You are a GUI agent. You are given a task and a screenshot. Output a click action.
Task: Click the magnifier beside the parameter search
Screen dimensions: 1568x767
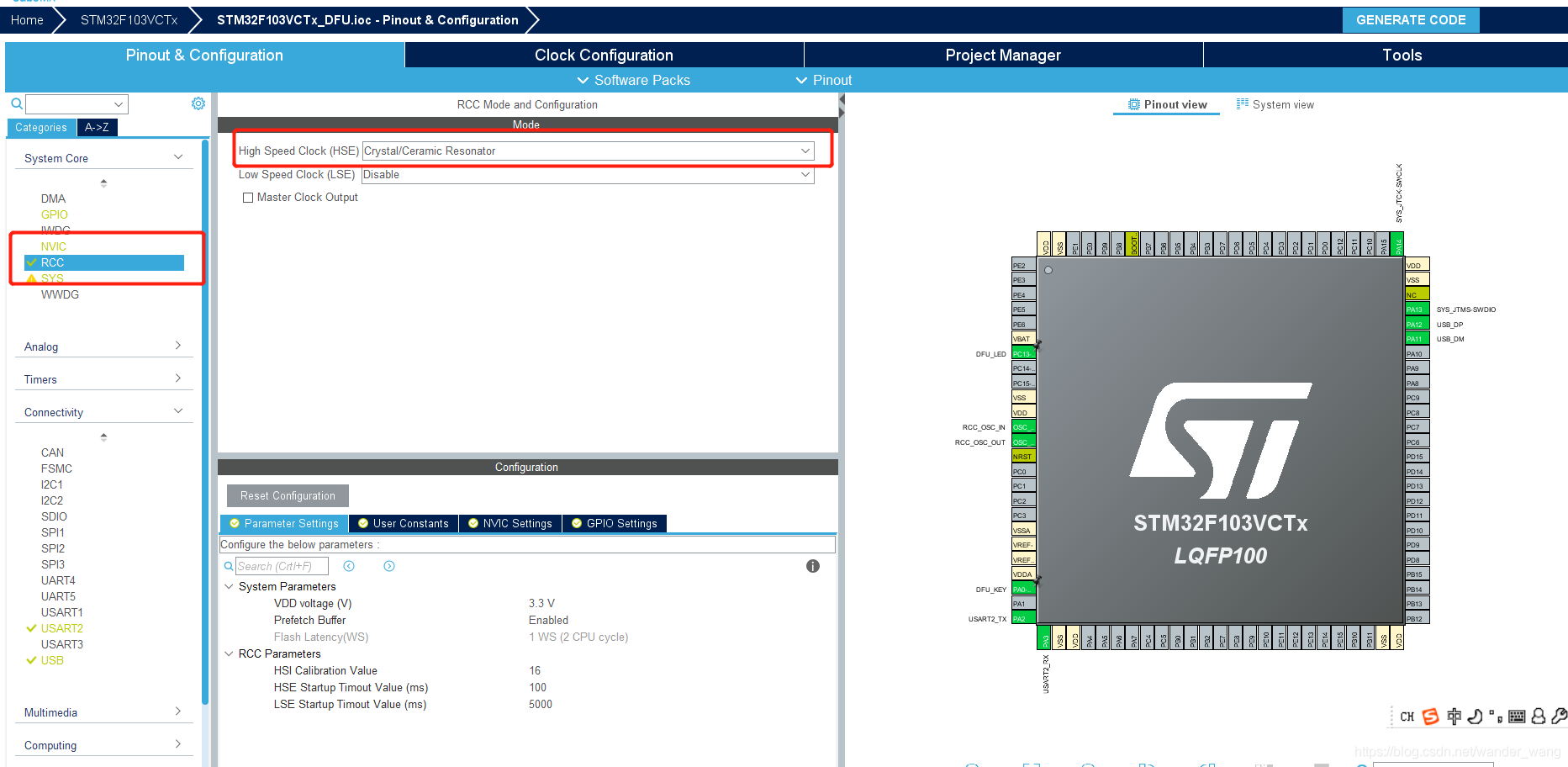[229, 567]
